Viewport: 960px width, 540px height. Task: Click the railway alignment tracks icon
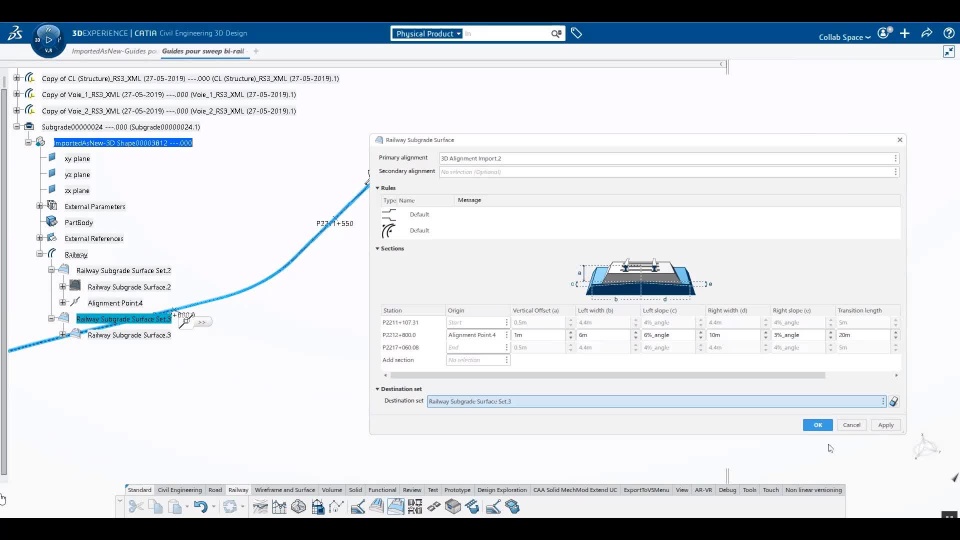click(x=260, y=506)
